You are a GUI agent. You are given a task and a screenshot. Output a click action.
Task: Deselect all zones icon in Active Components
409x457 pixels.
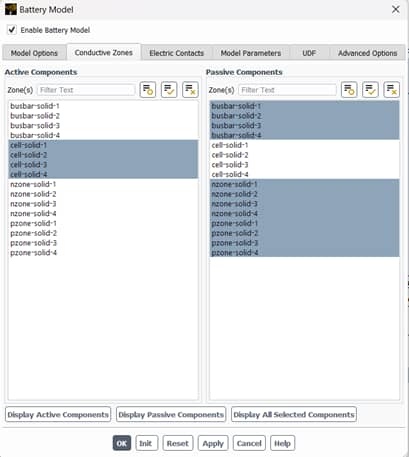coord(190,90)
